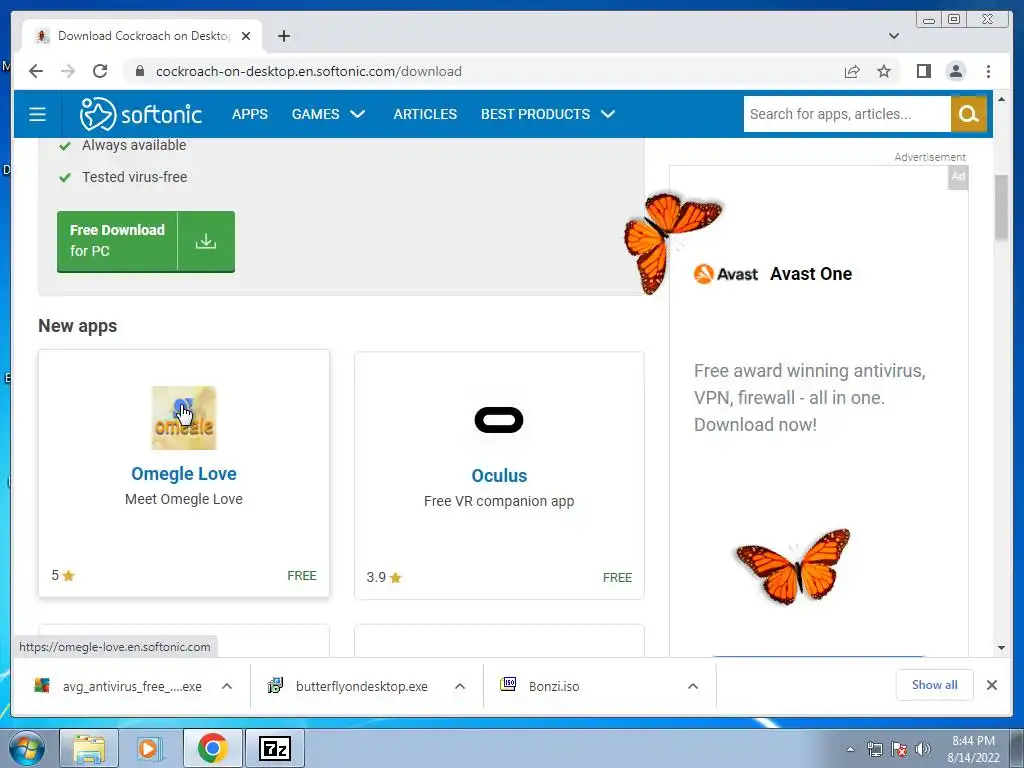Open the Omegle Love app thumbnail
1024x768 pixels.
click(x=184, y=418)
